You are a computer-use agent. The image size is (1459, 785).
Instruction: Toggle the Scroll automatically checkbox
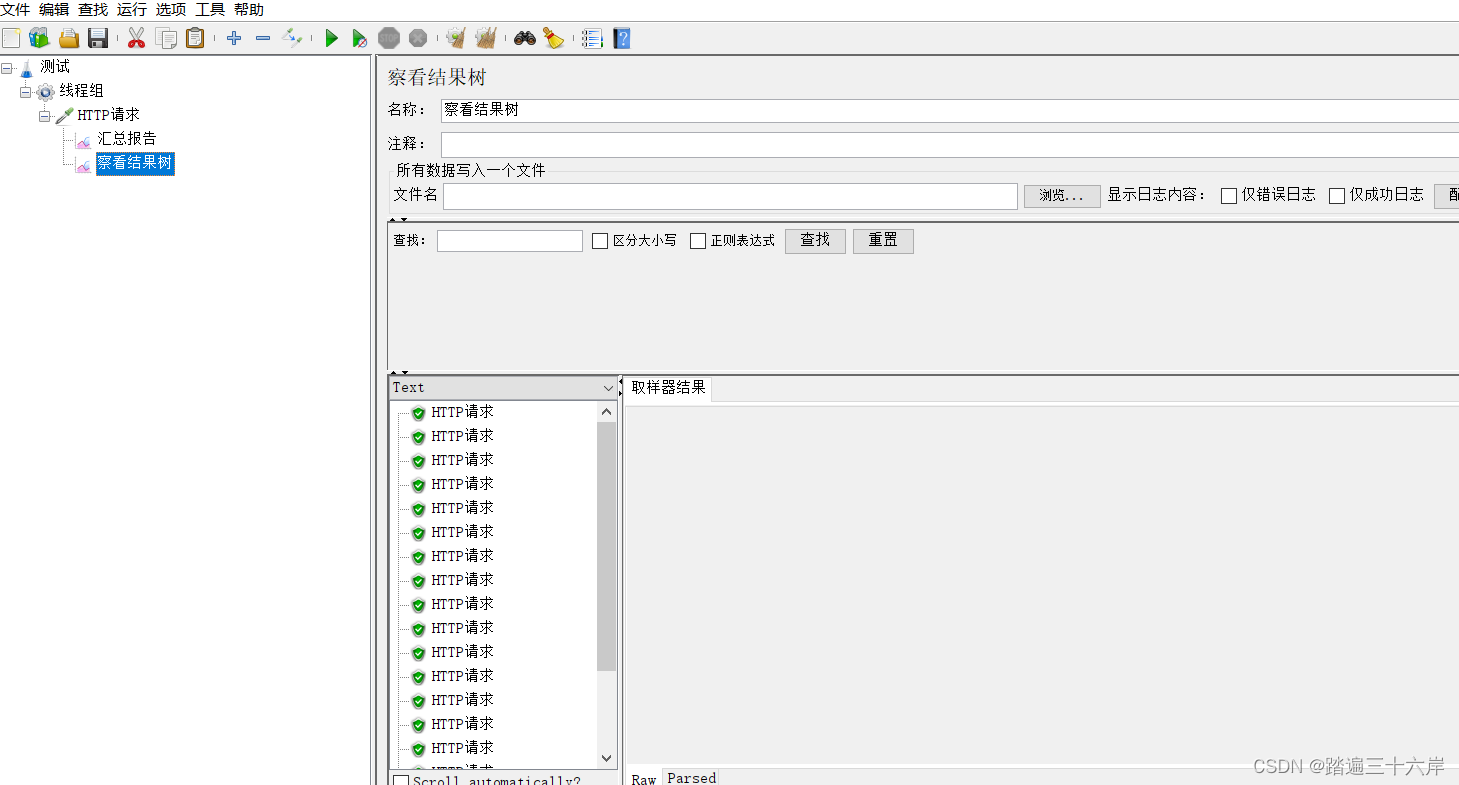401,780
